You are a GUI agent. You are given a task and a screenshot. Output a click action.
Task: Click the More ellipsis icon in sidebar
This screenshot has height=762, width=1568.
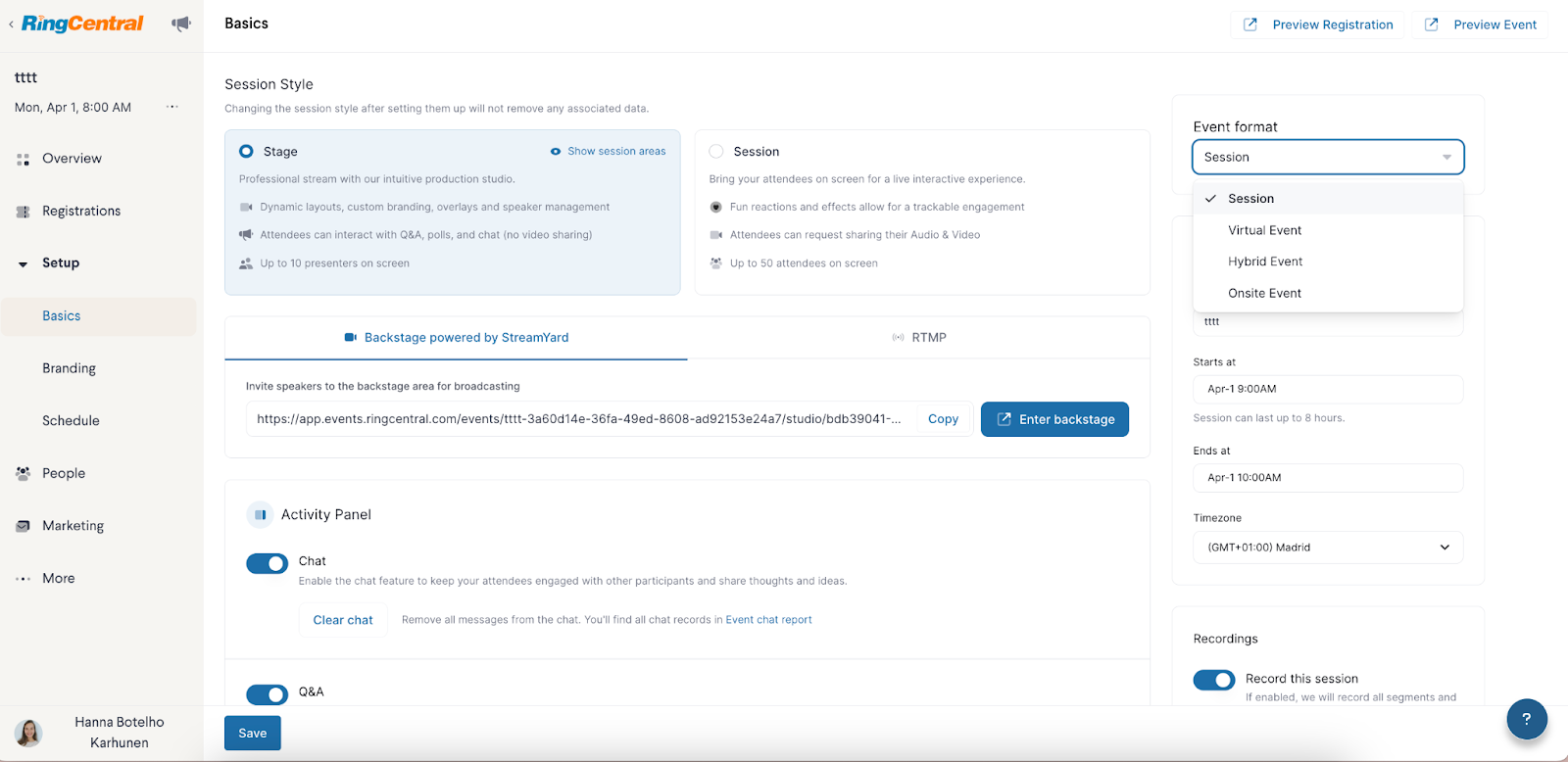24,578
